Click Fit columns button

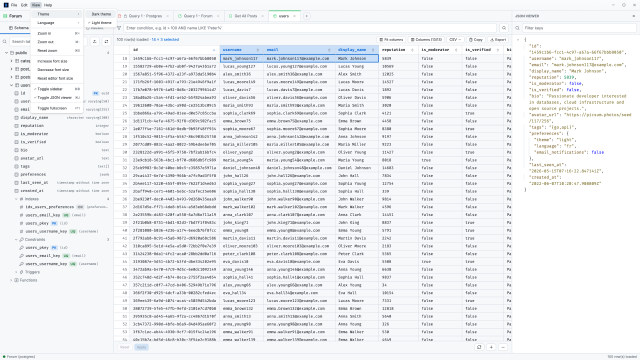click(391, 40)
